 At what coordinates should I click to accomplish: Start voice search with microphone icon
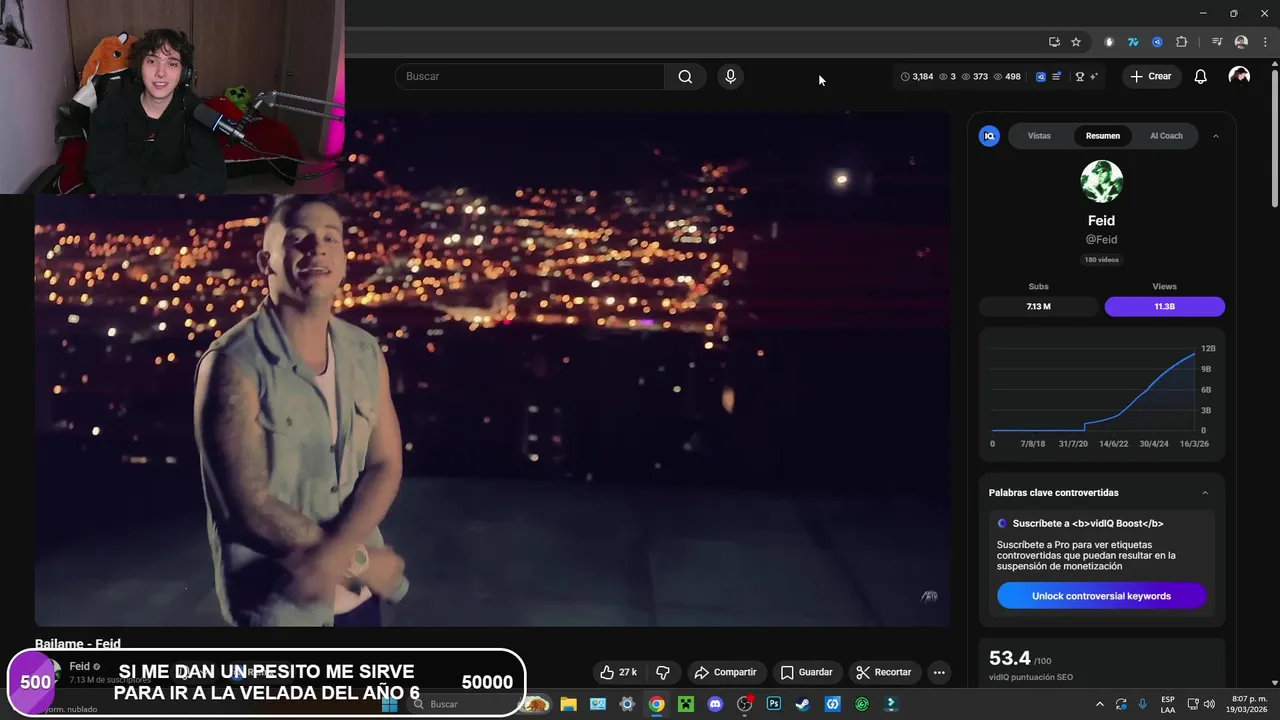[x=730, y=76]
